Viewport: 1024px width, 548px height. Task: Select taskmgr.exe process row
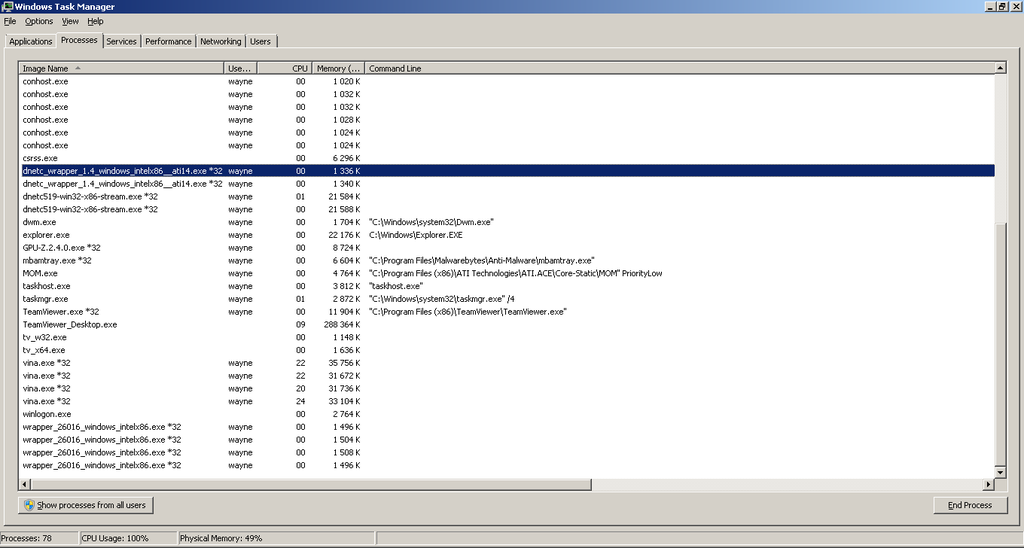click(507, 299)
